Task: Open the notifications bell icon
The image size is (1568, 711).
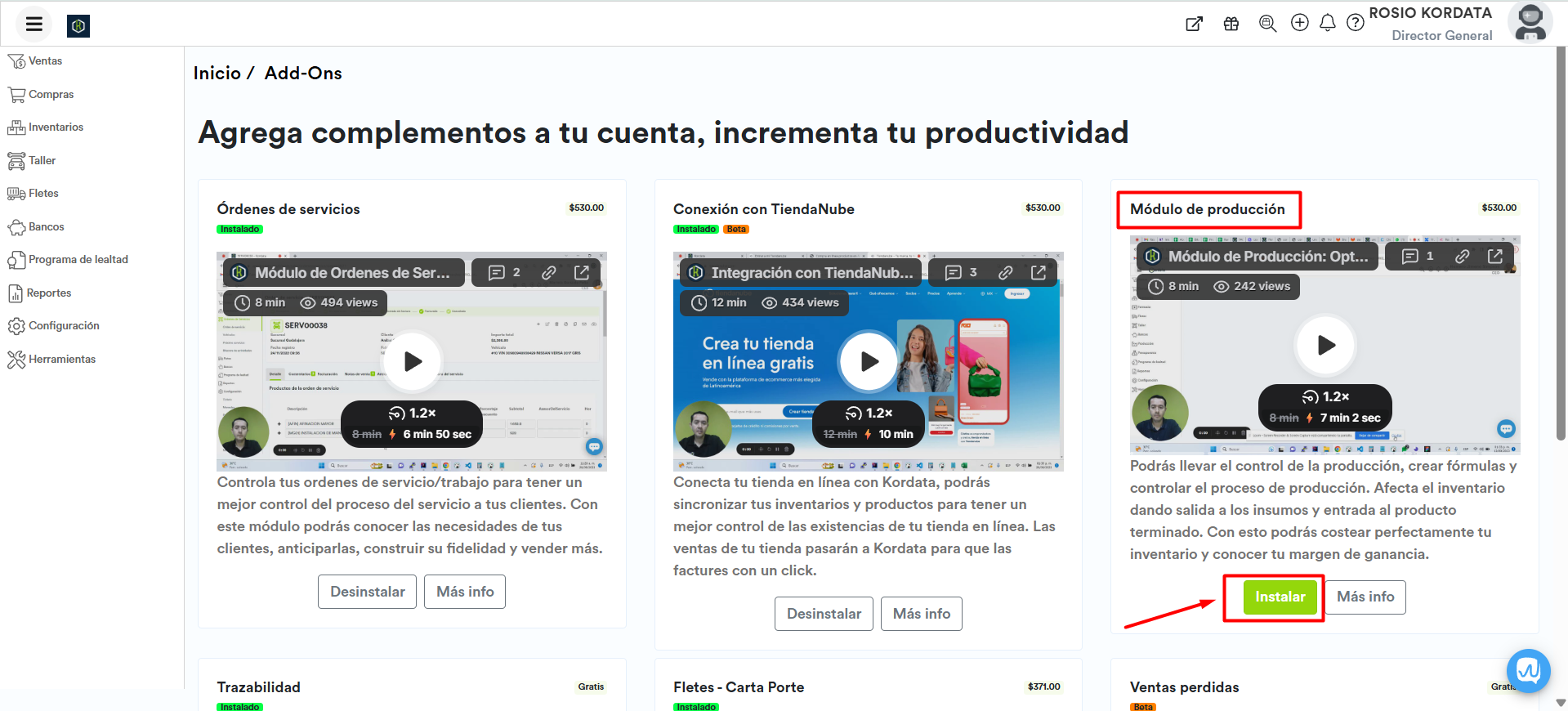Action: click(x=1327, y=23)
